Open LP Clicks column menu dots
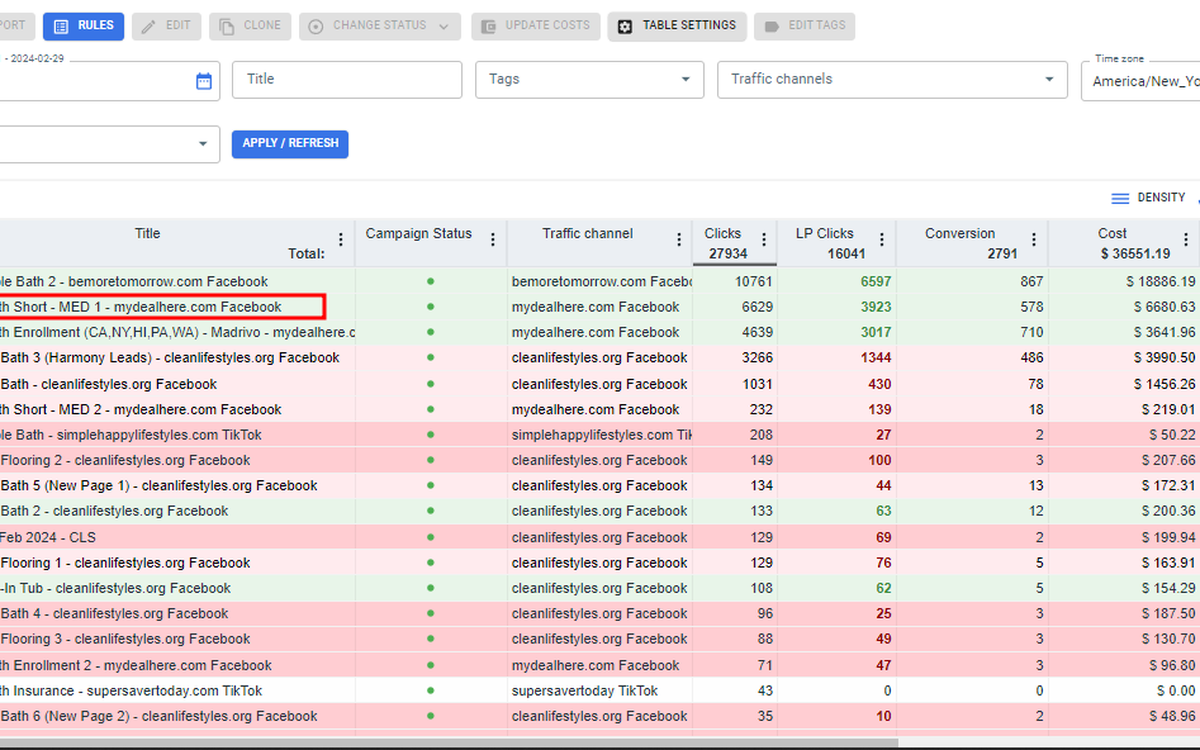This screenshot has height=750, width=1200. [882, 240]
